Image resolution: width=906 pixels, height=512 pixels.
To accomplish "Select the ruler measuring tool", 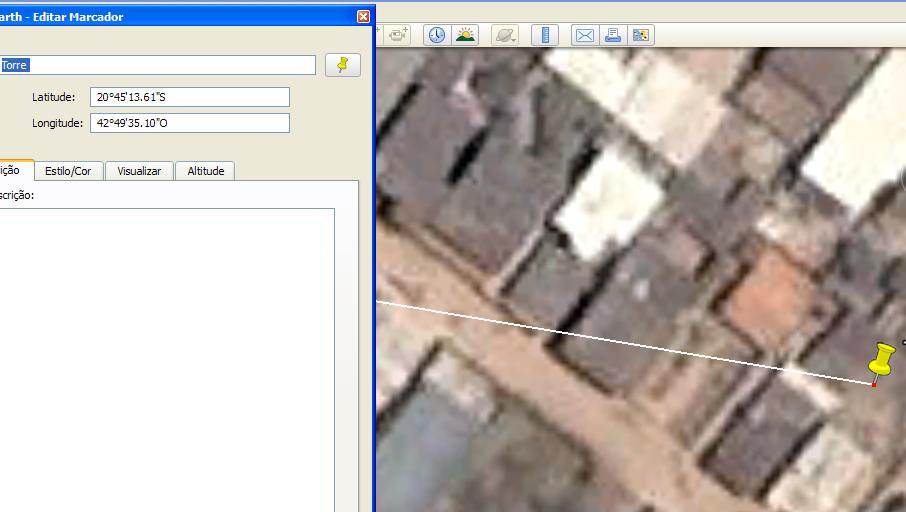I will tap(544, 35).
